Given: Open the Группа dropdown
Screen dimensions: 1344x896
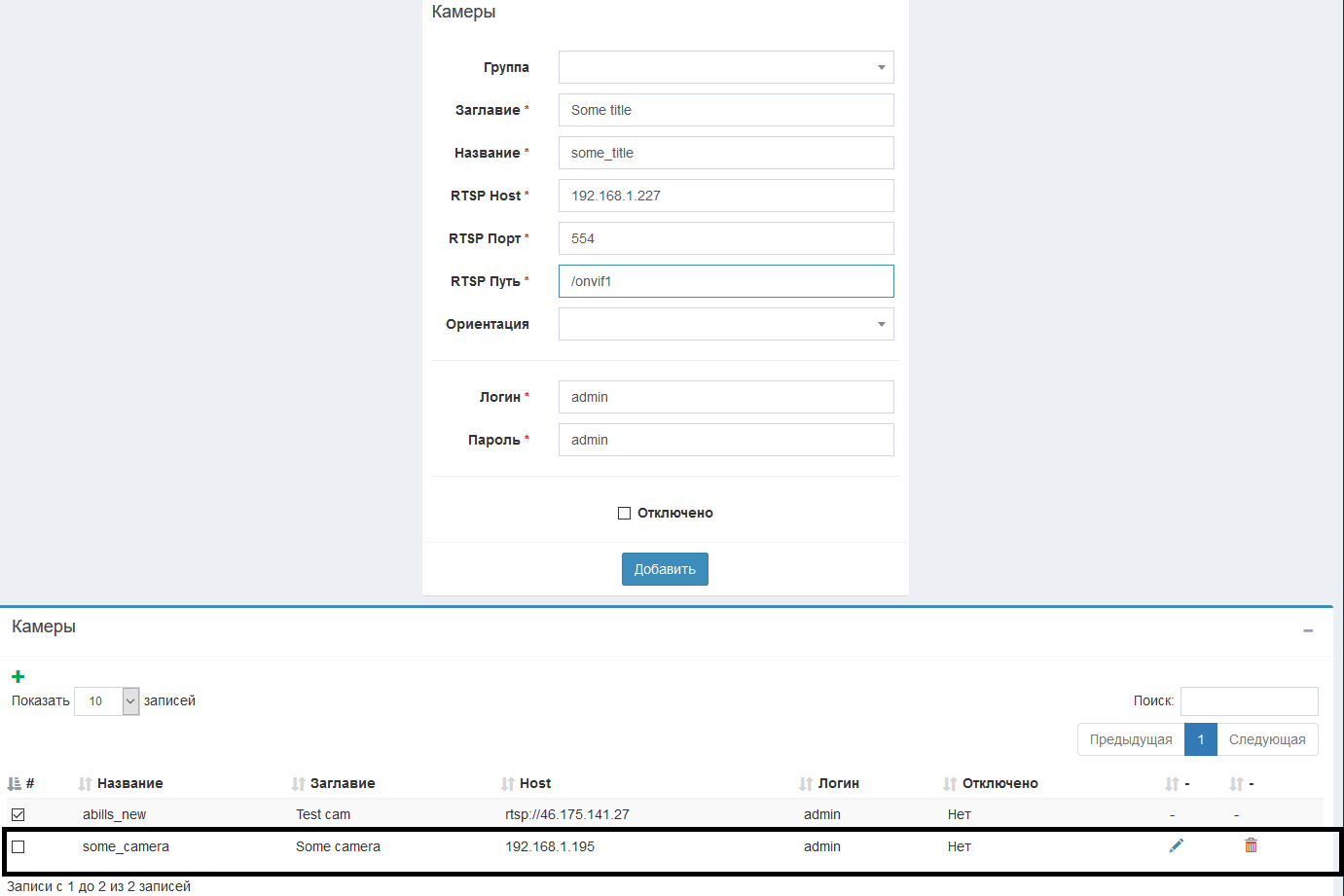Looking at the screenshot, I should tap(726, 67).
